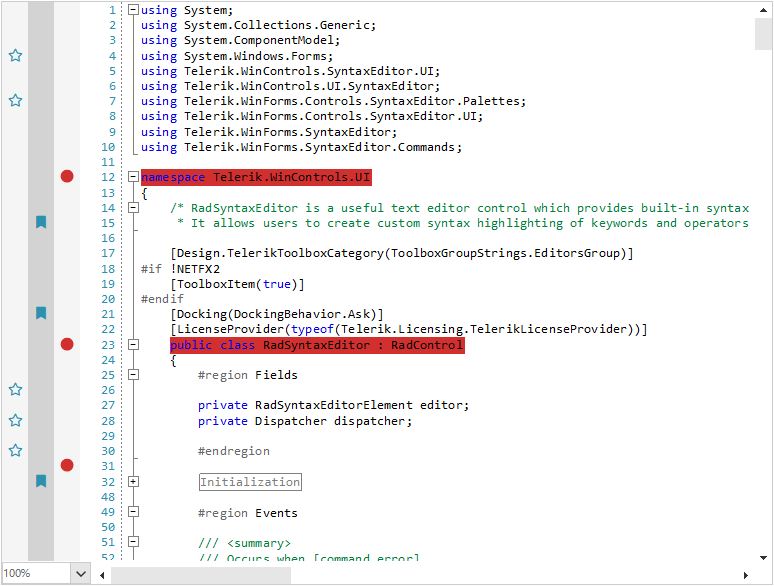Click the horizontal scrollbar thumb

(x=200, y=575)
